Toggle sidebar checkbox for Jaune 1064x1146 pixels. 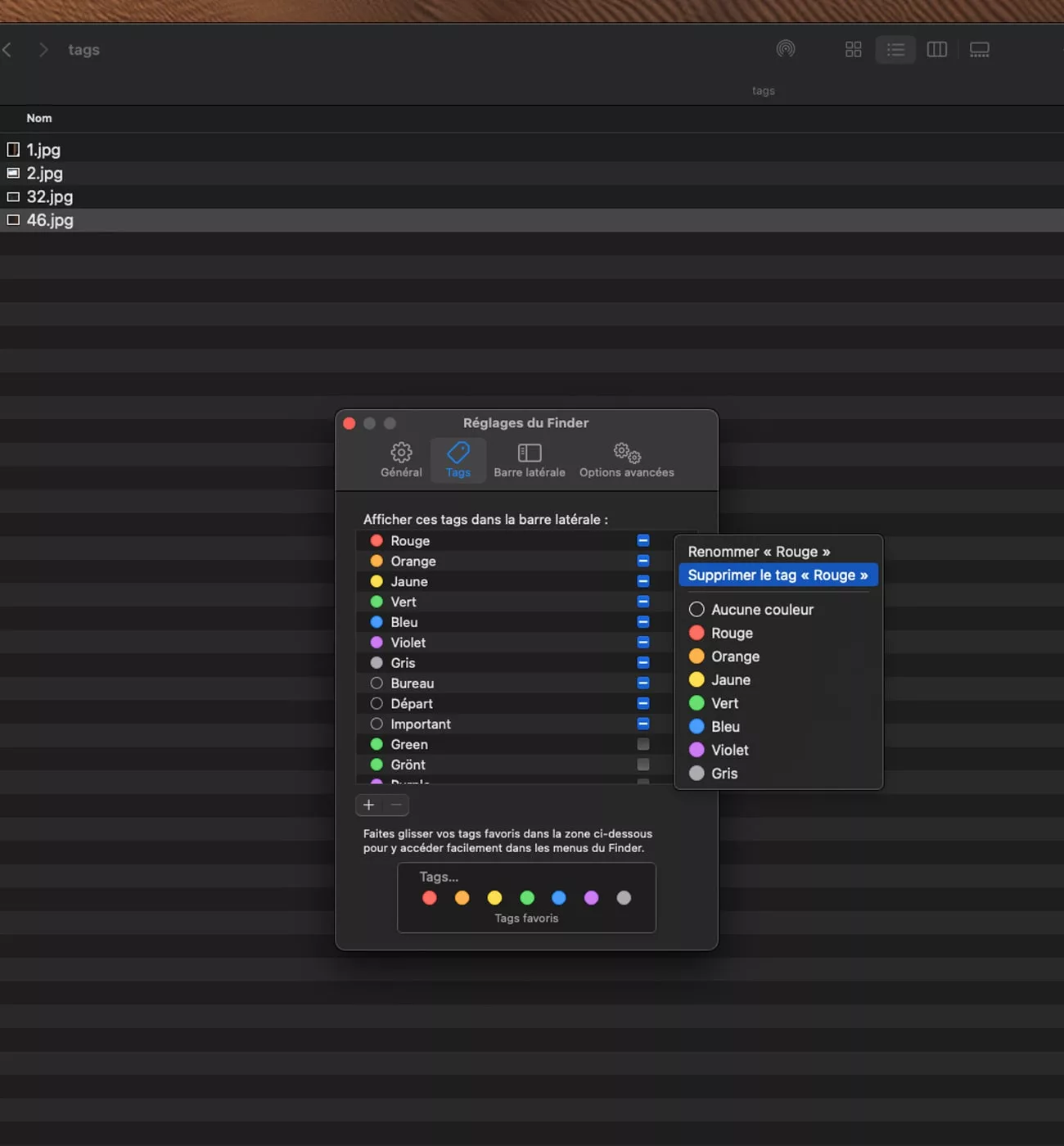tap(643, 581)
